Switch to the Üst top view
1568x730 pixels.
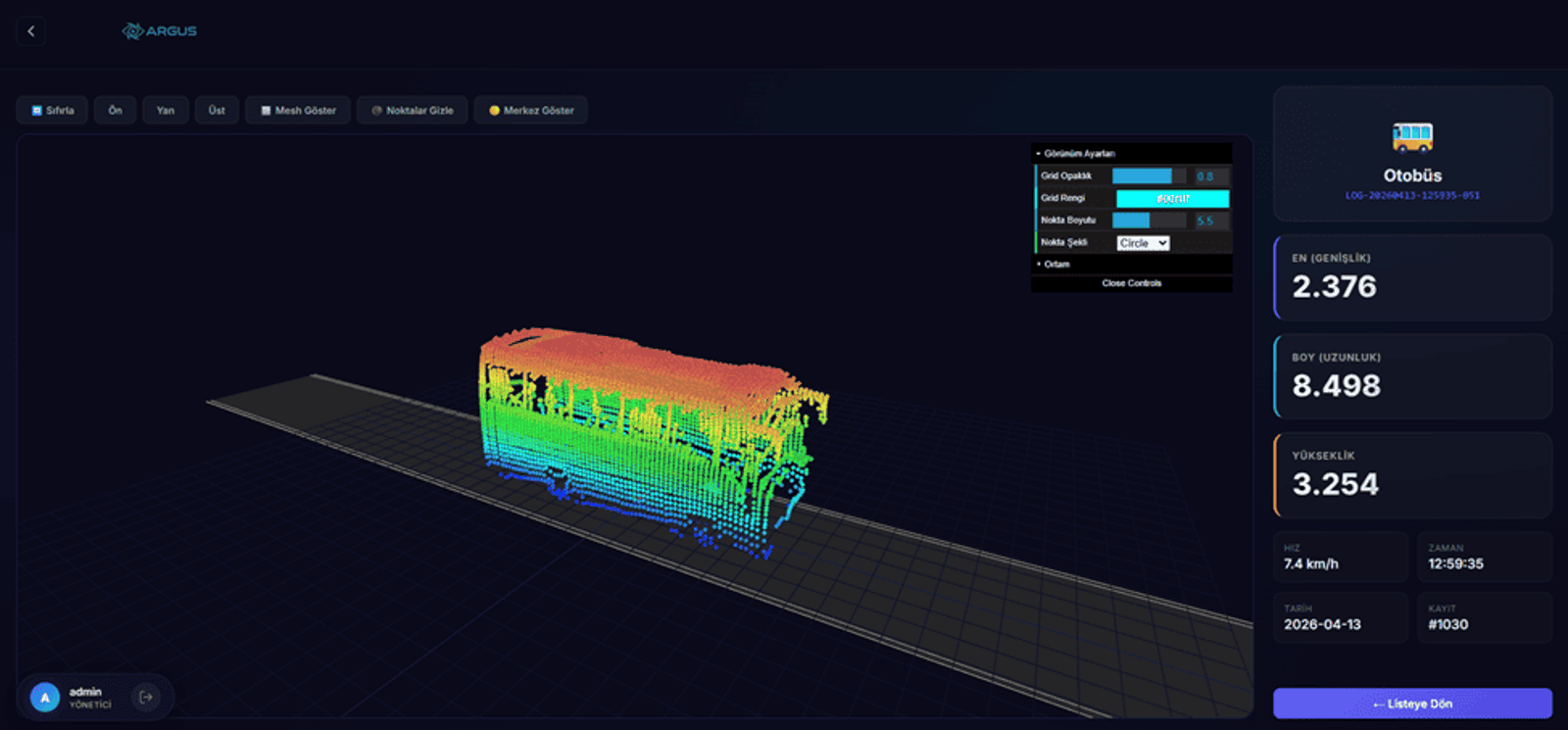click(217, 111)
